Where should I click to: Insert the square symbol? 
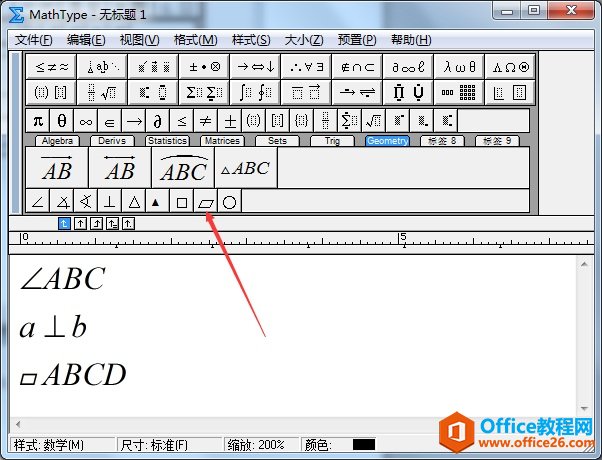182,201
